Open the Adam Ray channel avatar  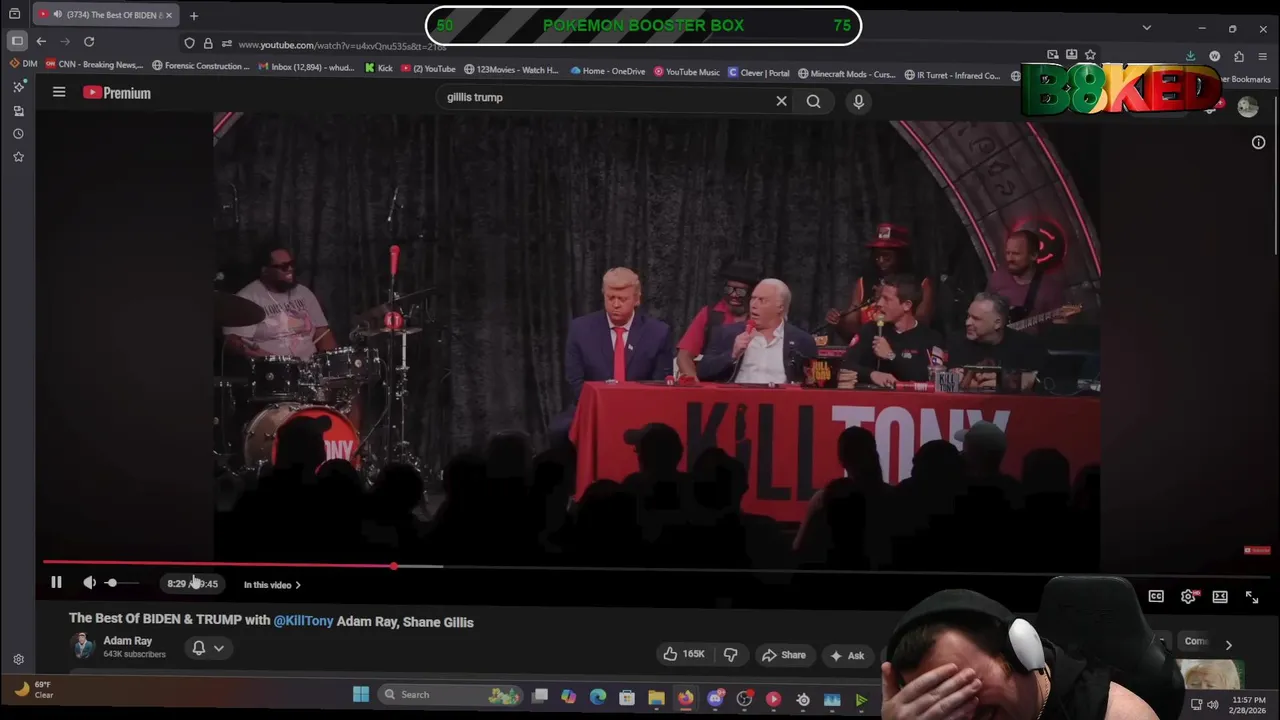point(84,647)
